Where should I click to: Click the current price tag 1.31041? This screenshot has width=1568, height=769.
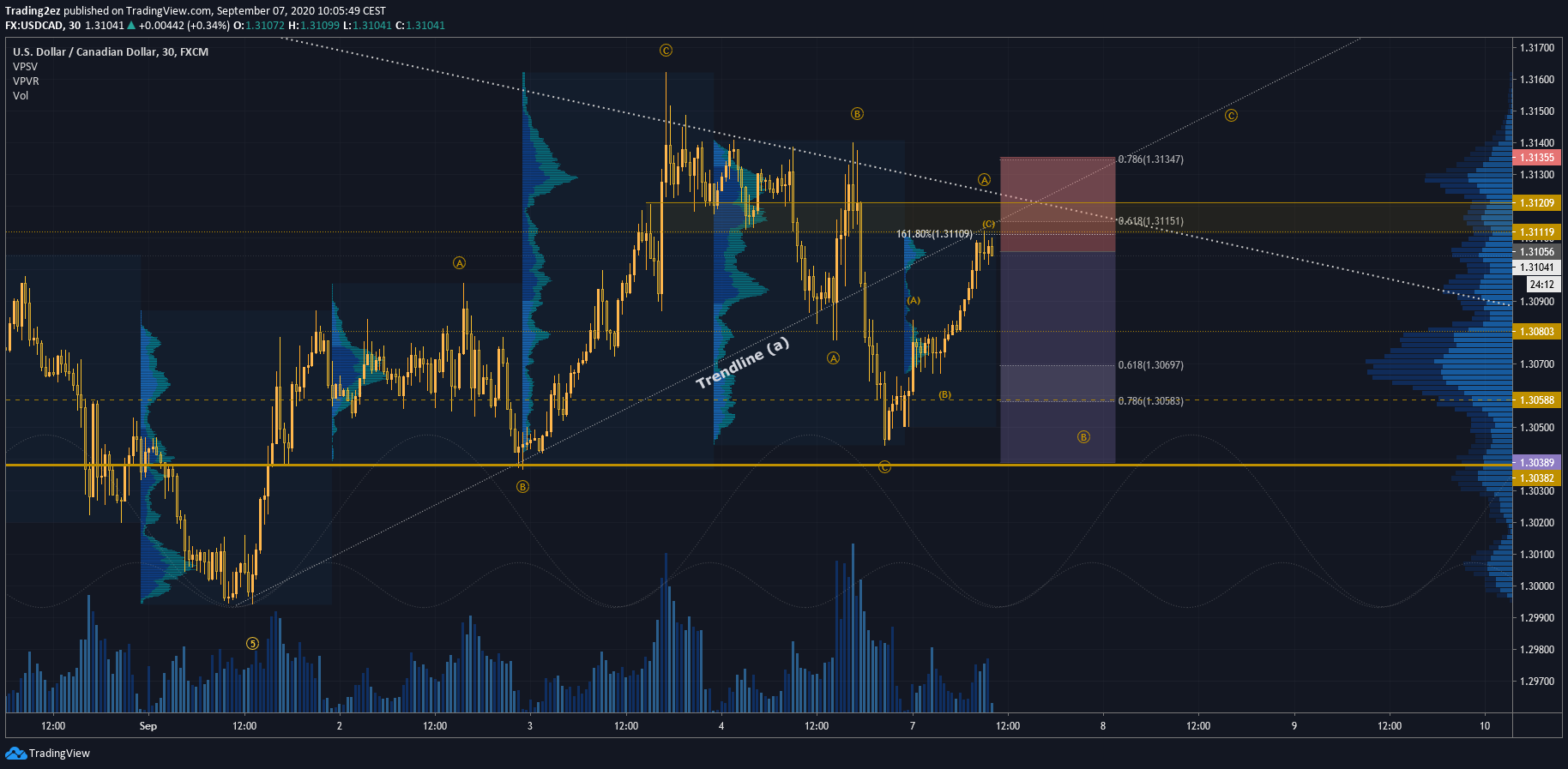(x=1536, y=267)
